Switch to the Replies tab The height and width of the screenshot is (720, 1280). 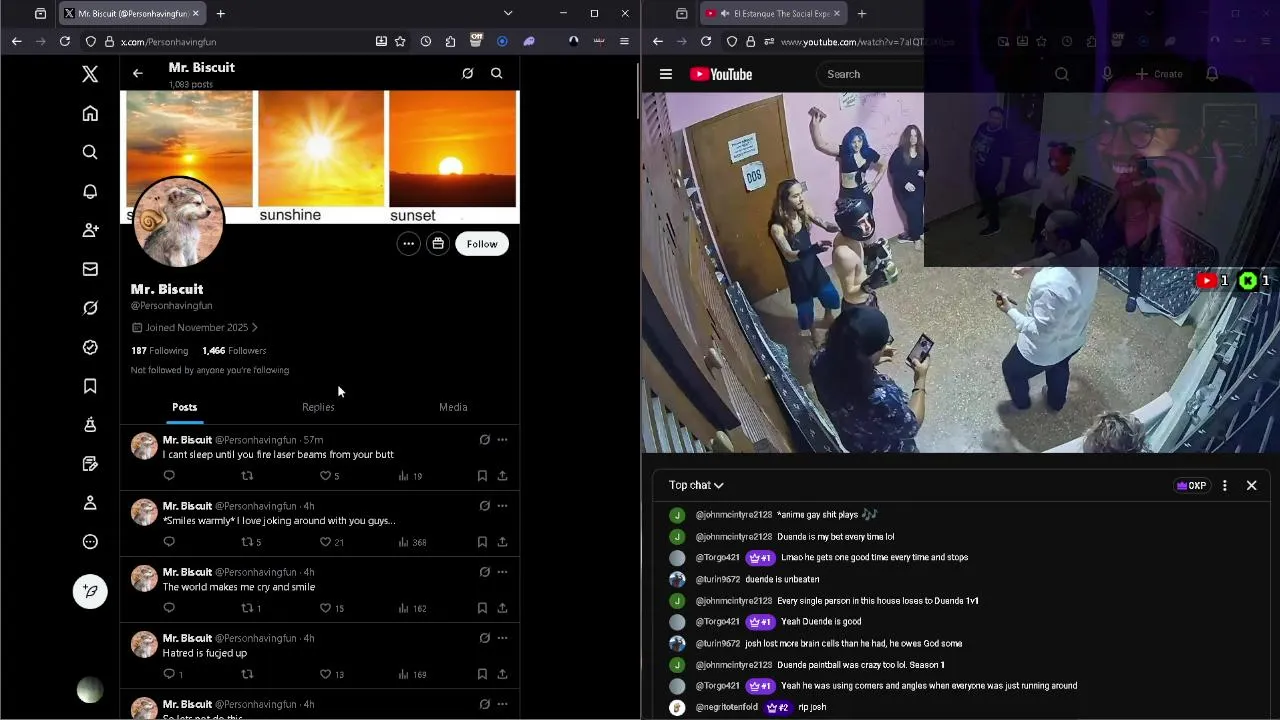[318, 407]
